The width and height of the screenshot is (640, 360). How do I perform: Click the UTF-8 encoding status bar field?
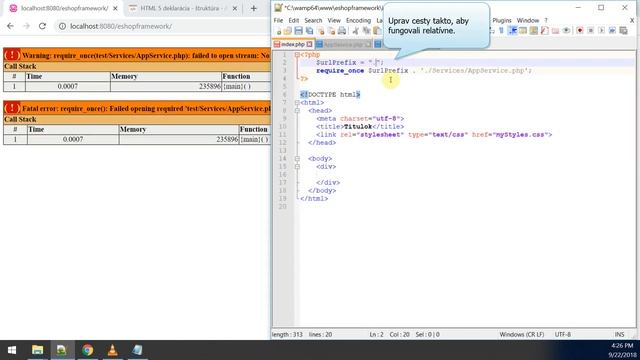pos(562,334)
